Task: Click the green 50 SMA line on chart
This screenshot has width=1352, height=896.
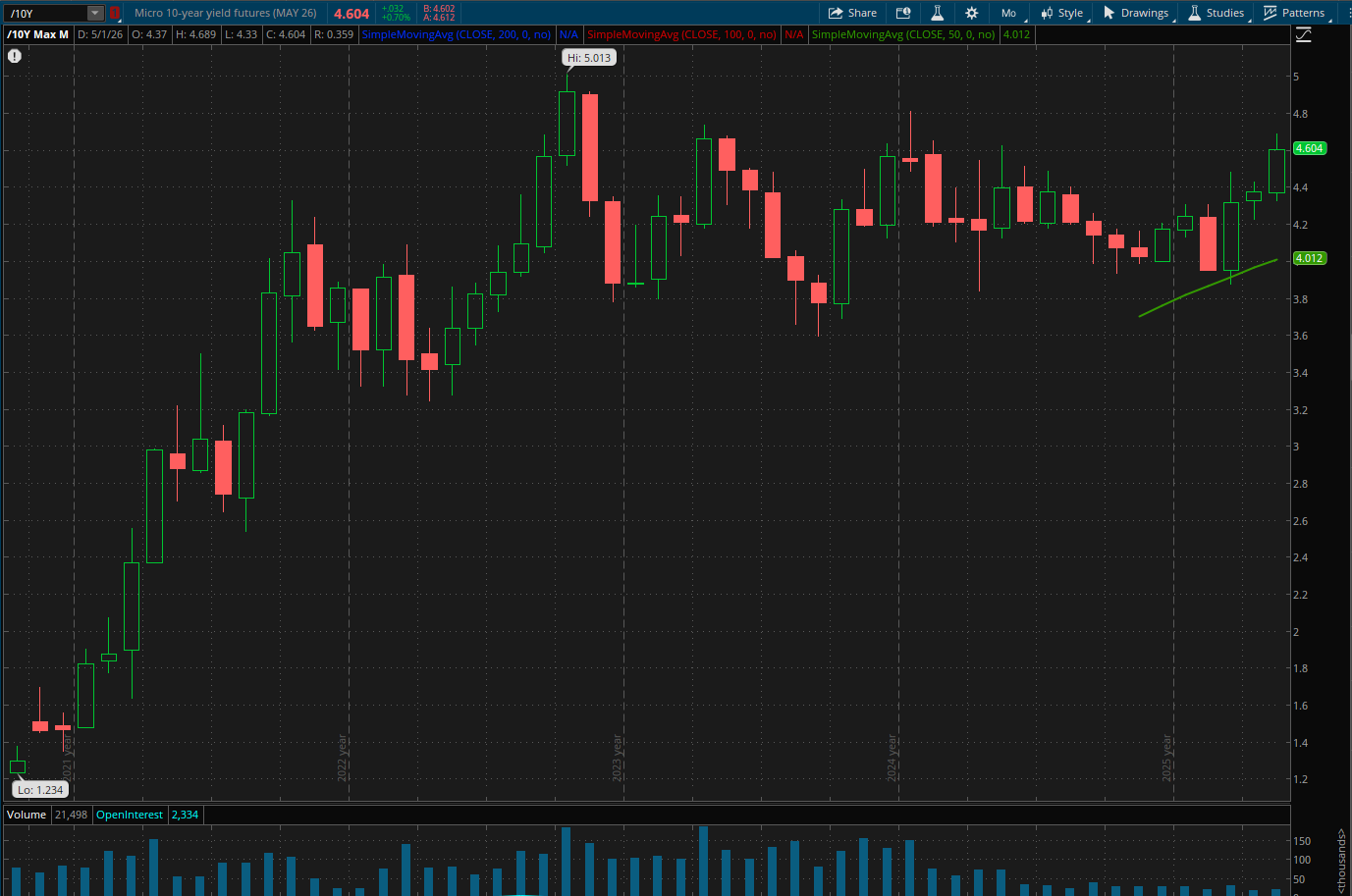Action: (x=1208, y=288)
